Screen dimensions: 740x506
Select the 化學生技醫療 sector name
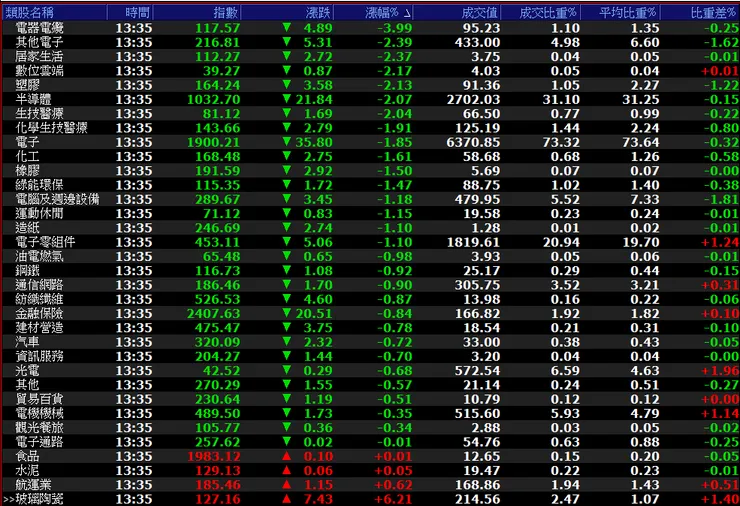coord(51,128)
